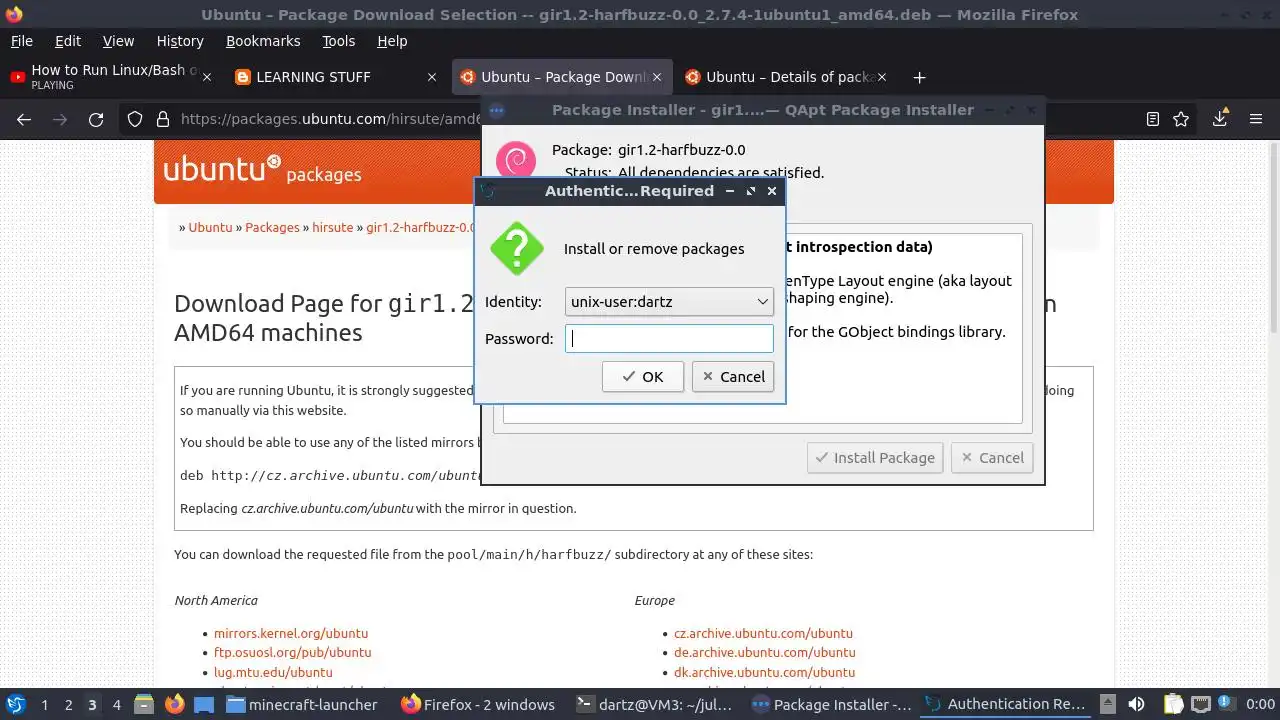Click the show desktop taskbar icon

(x=204, y=704)
